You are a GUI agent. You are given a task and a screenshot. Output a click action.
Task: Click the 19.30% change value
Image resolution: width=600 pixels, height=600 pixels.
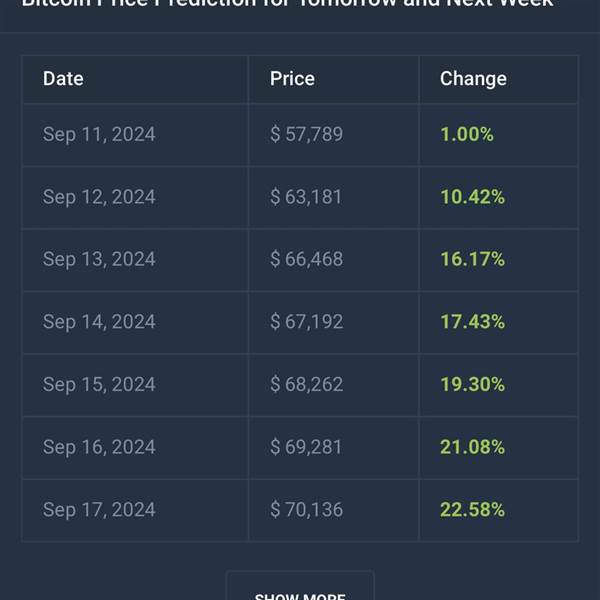pyautogui.click(x=473, y=384)
